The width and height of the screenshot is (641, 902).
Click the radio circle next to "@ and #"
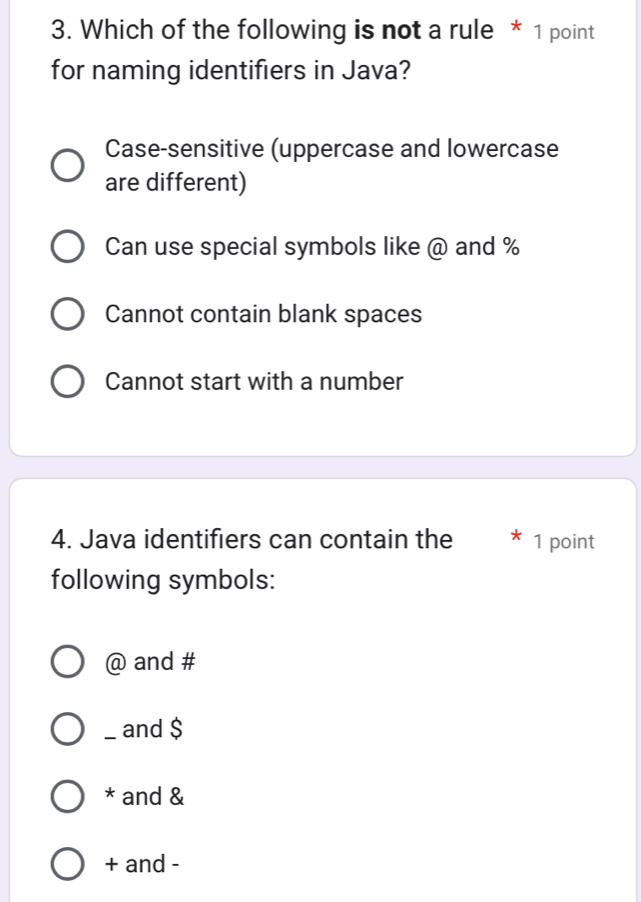pos(66,661)
